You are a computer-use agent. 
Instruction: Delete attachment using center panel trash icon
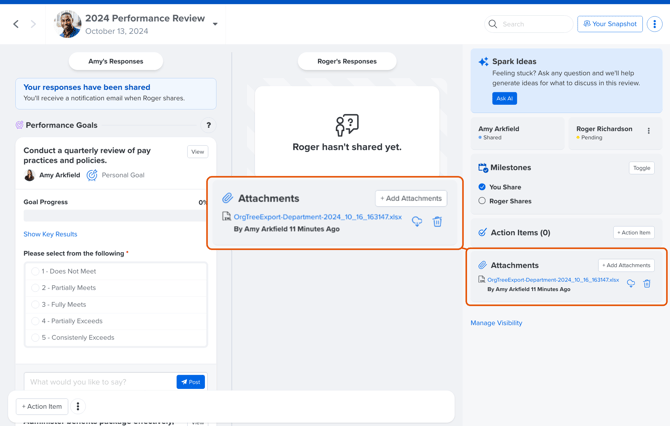(x=437, y=222)
